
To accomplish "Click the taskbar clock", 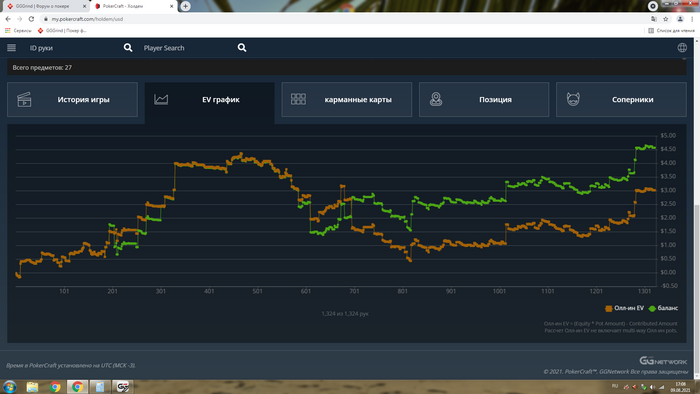I will [x=680, y=387].
